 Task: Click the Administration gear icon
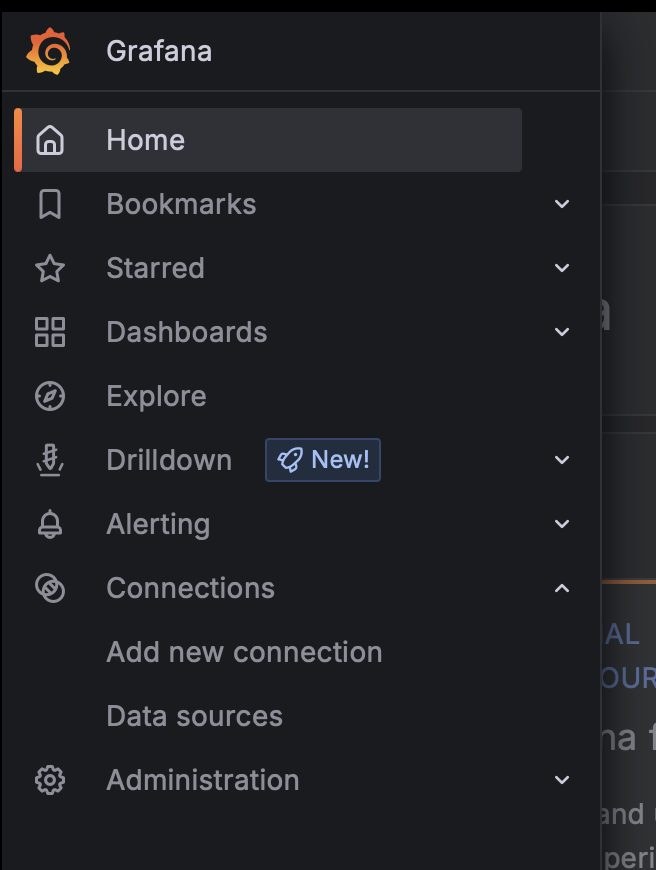coord(49,780)
